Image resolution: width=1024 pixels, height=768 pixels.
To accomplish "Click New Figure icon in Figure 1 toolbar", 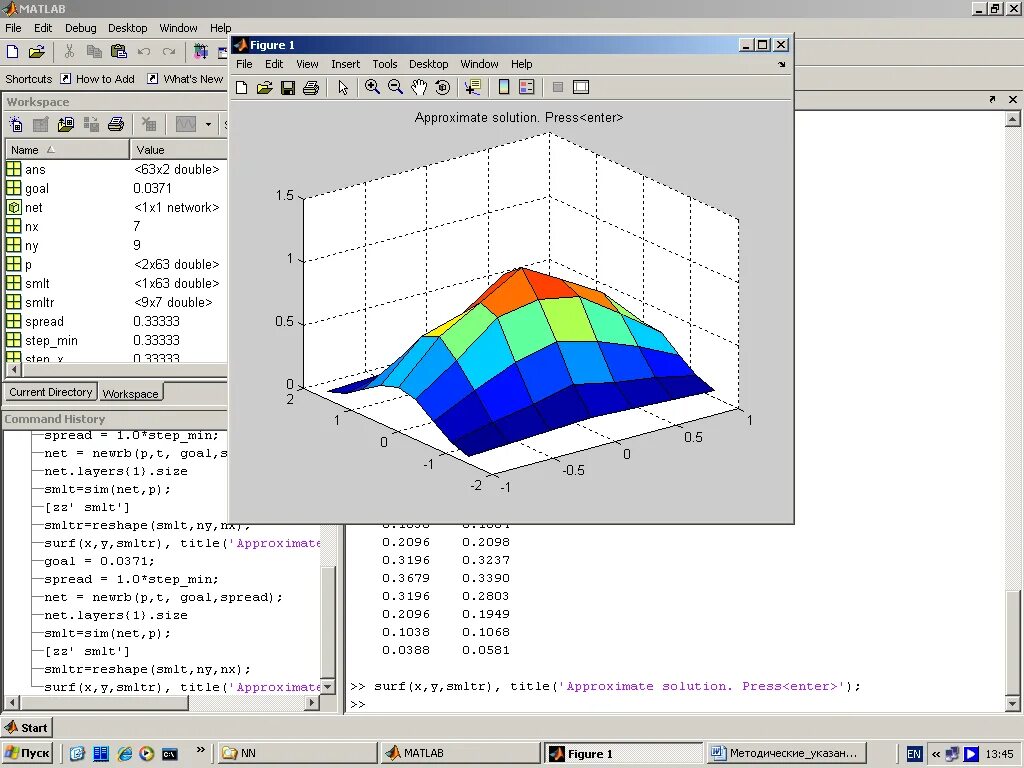I will point(242,88).
